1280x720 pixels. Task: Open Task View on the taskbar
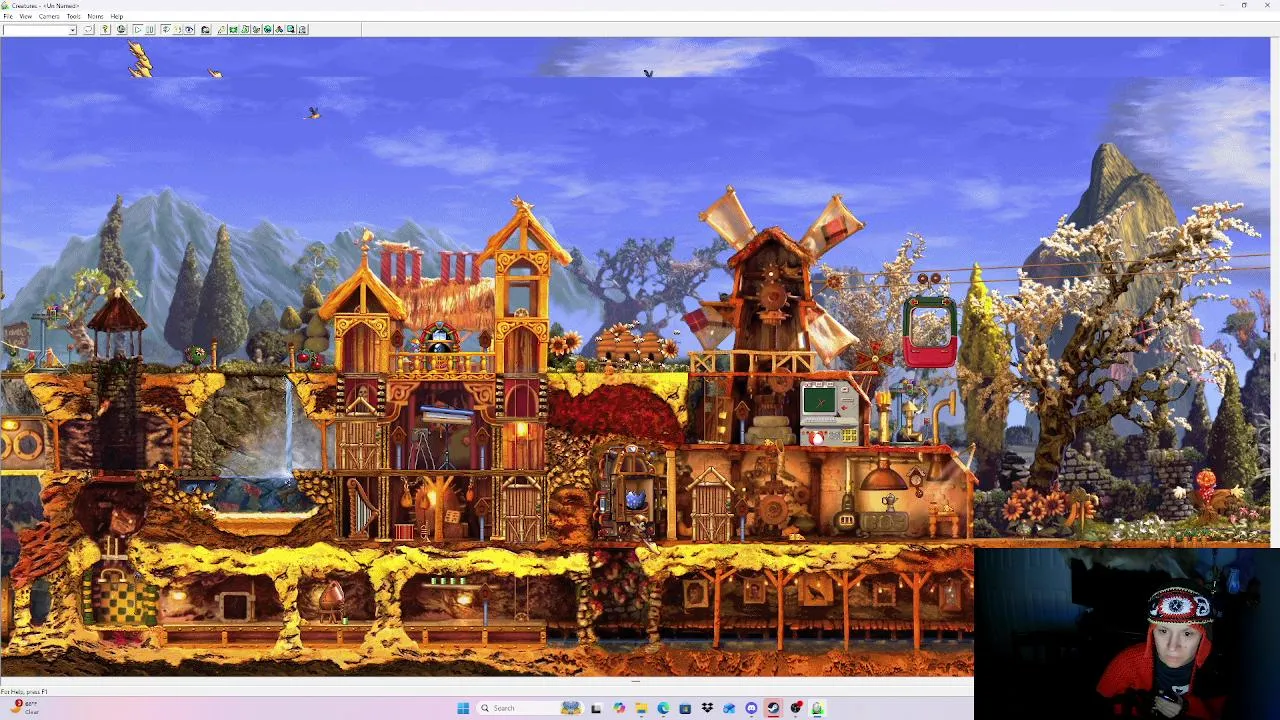coord(596,708)
